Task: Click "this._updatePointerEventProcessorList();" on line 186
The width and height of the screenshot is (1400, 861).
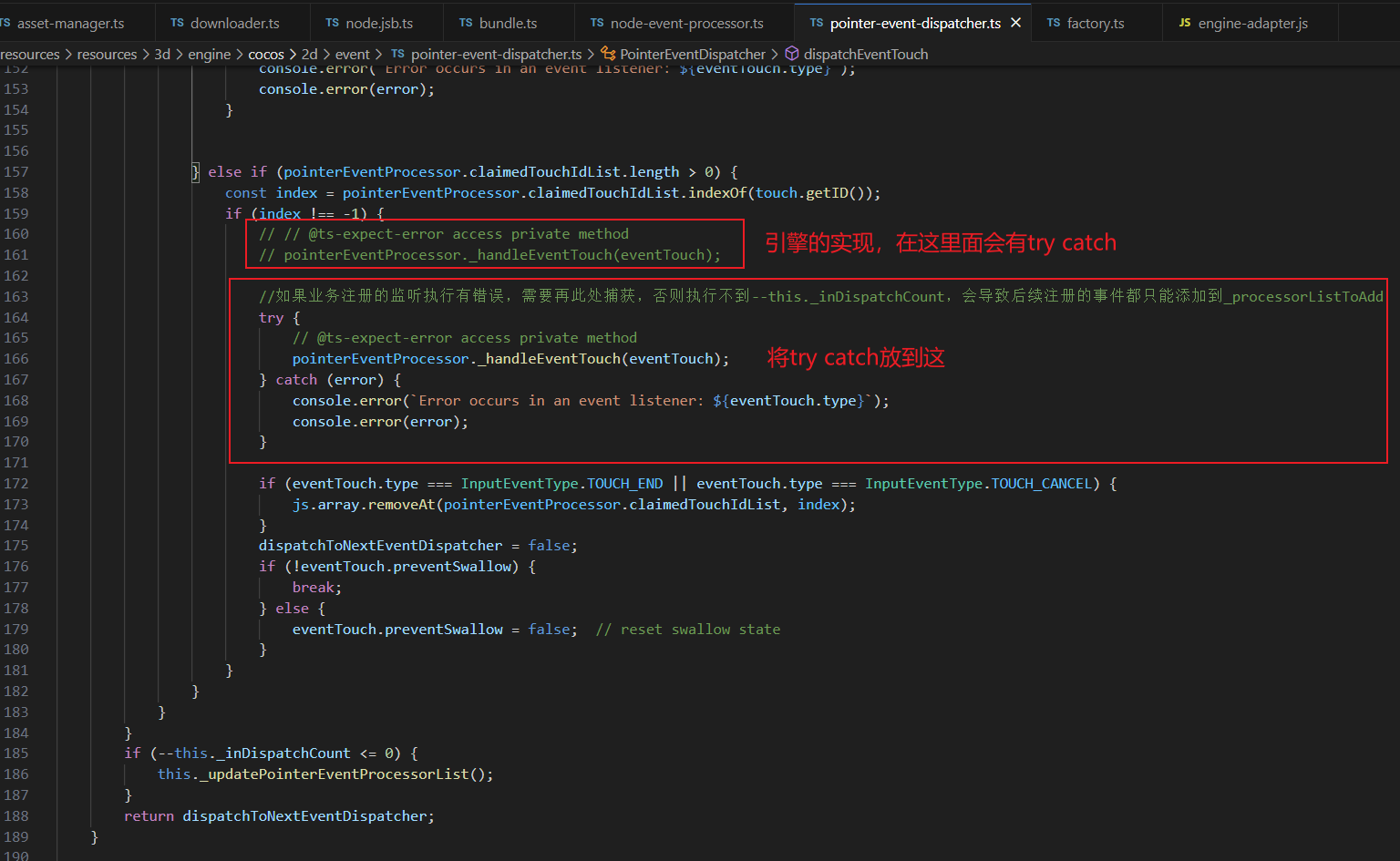Action: coord(325,774)
